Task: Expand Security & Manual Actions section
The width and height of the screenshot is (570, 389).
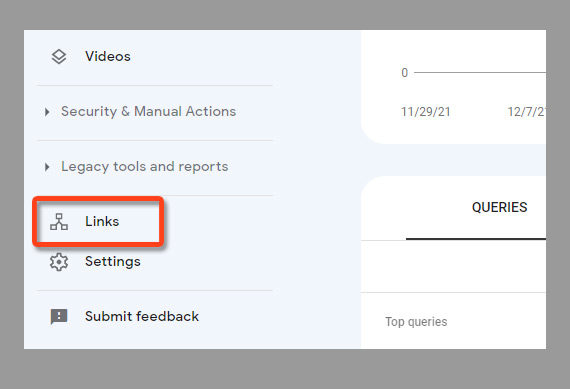Action: [47, 112]
